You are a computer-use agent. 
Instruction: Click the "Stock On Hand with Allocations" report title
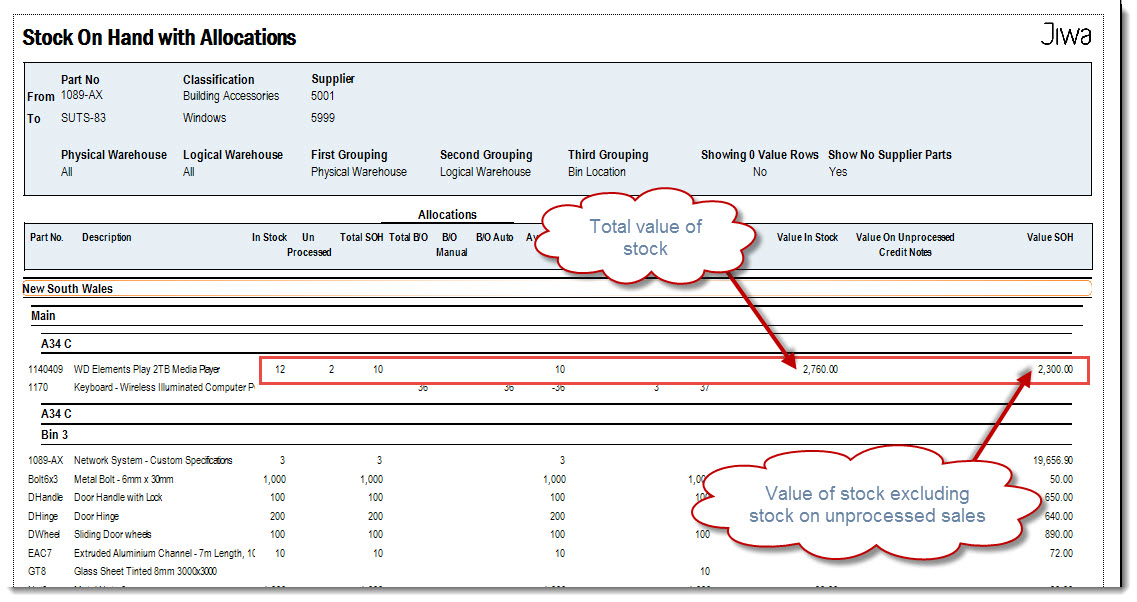[x=159, y=38]
